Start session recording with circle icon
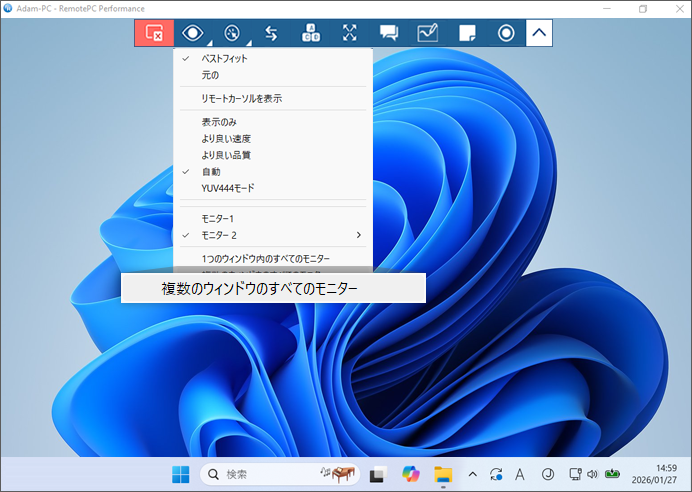Image resolution: width=692 pixels, height=492 pixels. 506,33
